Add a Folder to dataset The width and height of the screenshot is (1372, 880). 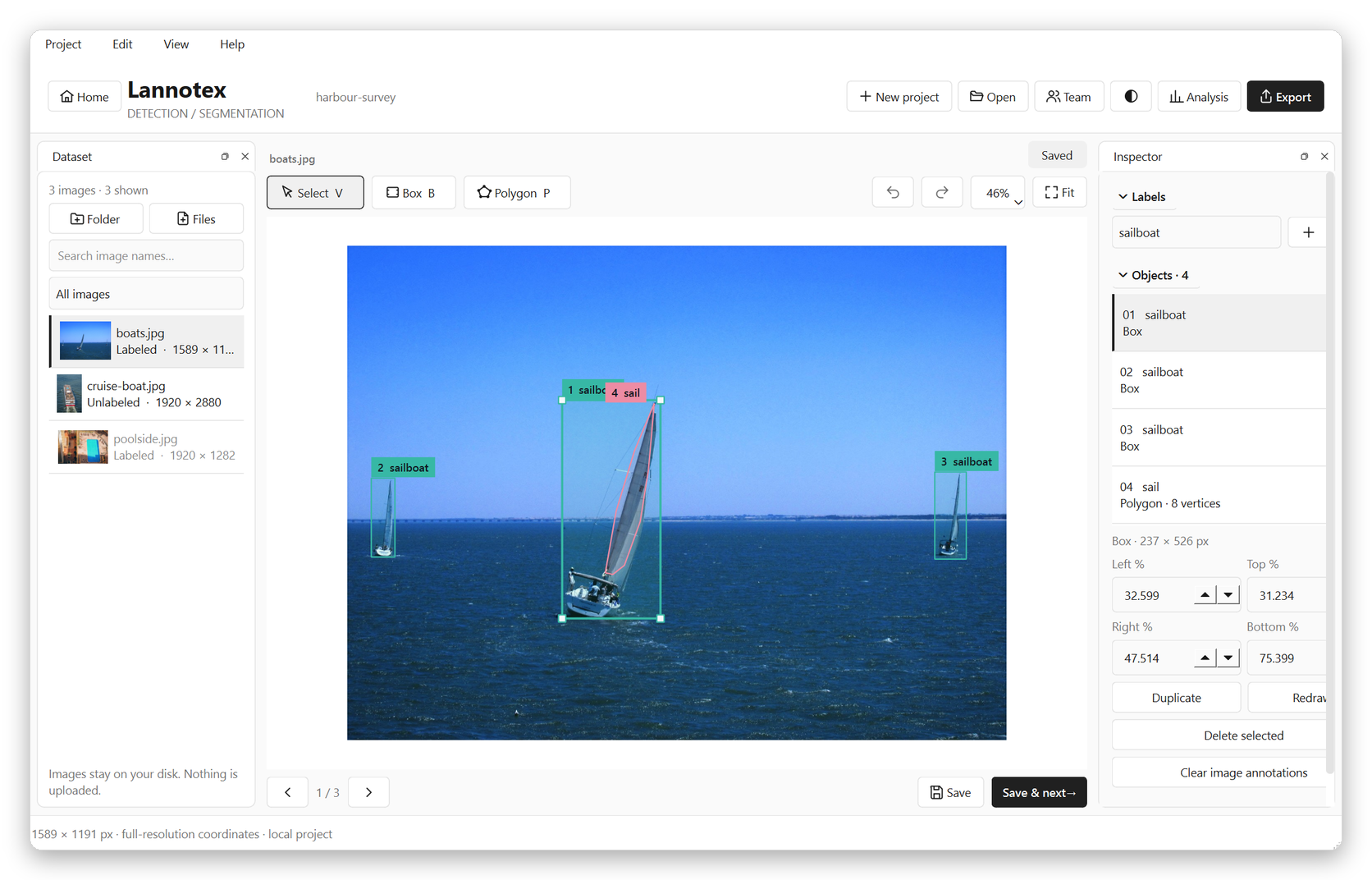pos(96,219)
